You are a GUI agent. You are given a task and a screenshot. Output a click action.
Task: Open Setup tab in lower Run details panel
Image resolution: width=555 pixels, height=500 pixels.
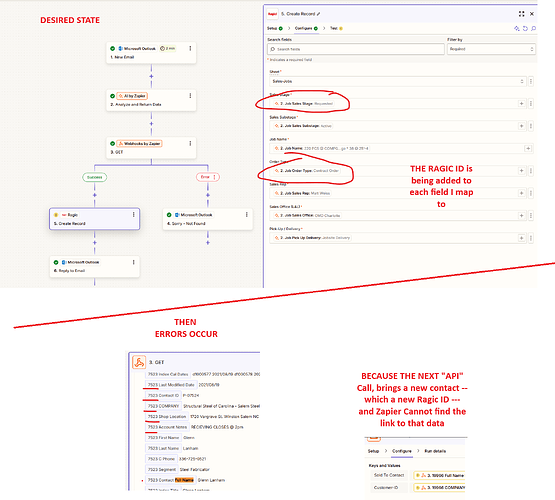point(373,451)
